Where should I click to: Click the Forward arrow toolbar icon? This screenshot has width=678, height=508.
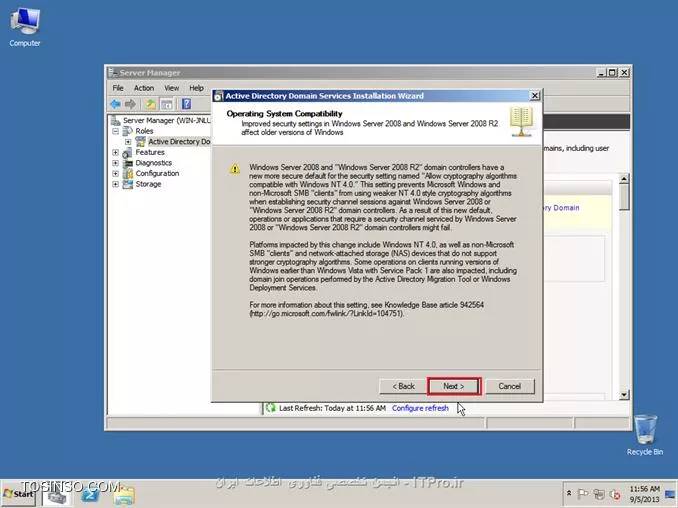(130, 104)
